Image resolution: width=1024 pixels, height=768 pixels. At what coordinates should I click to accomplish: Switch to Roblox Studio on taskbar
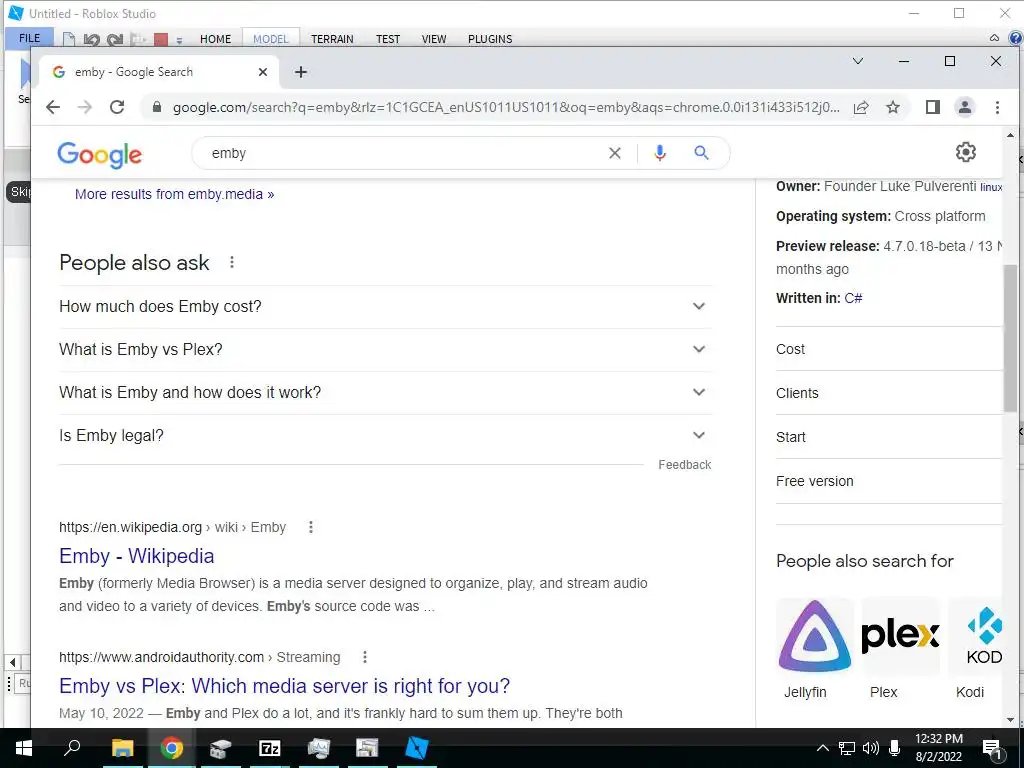417,748
